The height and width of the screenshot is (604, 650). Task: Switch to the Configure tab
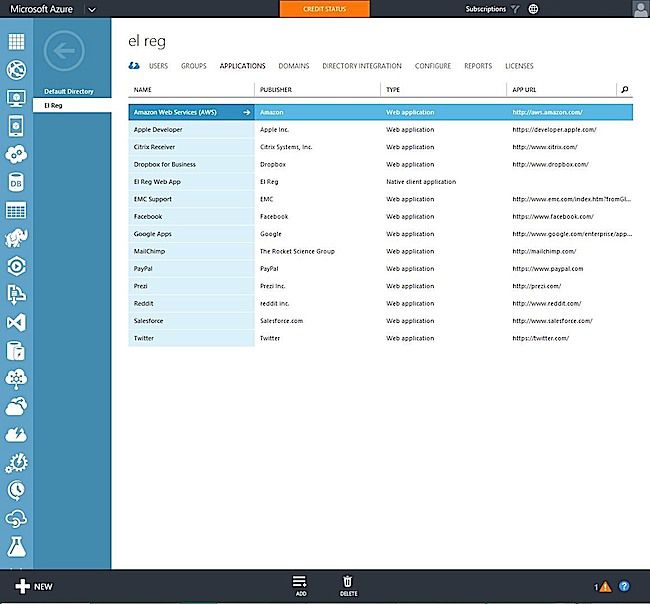pyautogui.click(x=433, y=66)
